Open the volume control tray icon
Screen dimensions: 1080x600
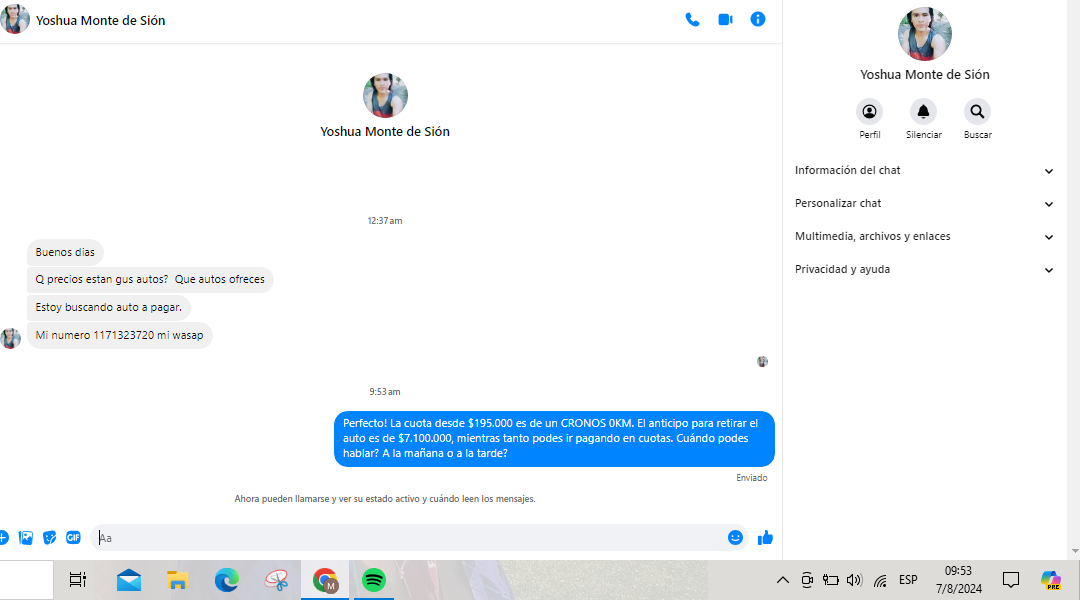coord(854,580)
